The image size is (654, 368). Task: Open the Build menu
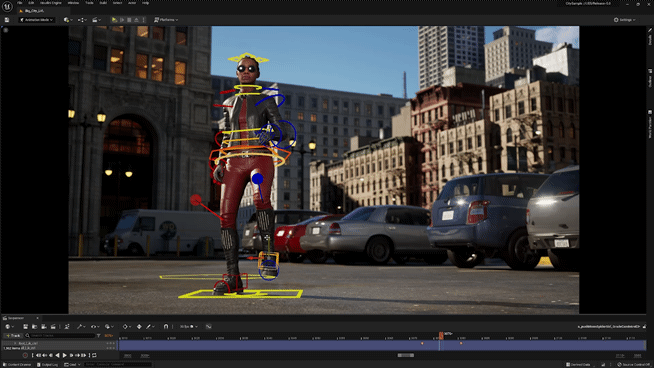click(x=103, y=3)
